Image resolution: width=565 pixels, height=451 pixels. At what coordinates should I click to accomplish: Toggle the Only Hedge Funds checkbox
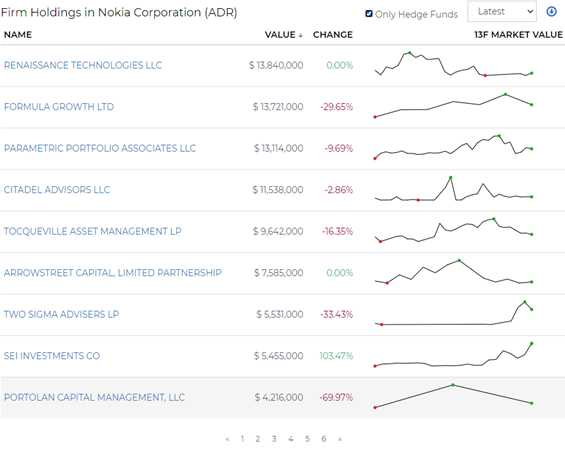pos(369,14)
